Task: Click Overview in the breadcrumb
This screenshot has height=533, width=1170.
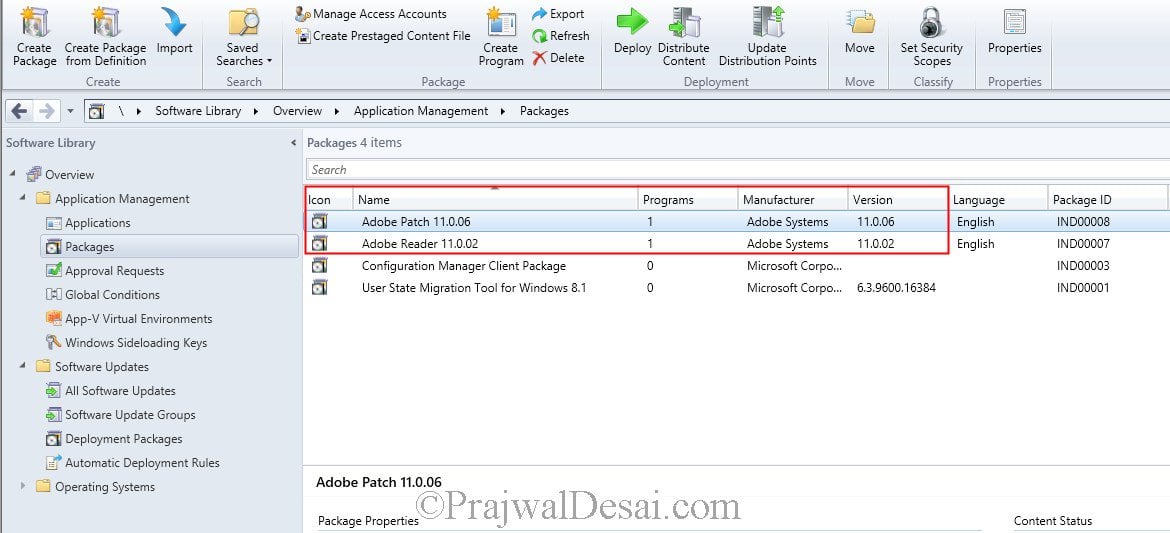Action: (297, 111)
